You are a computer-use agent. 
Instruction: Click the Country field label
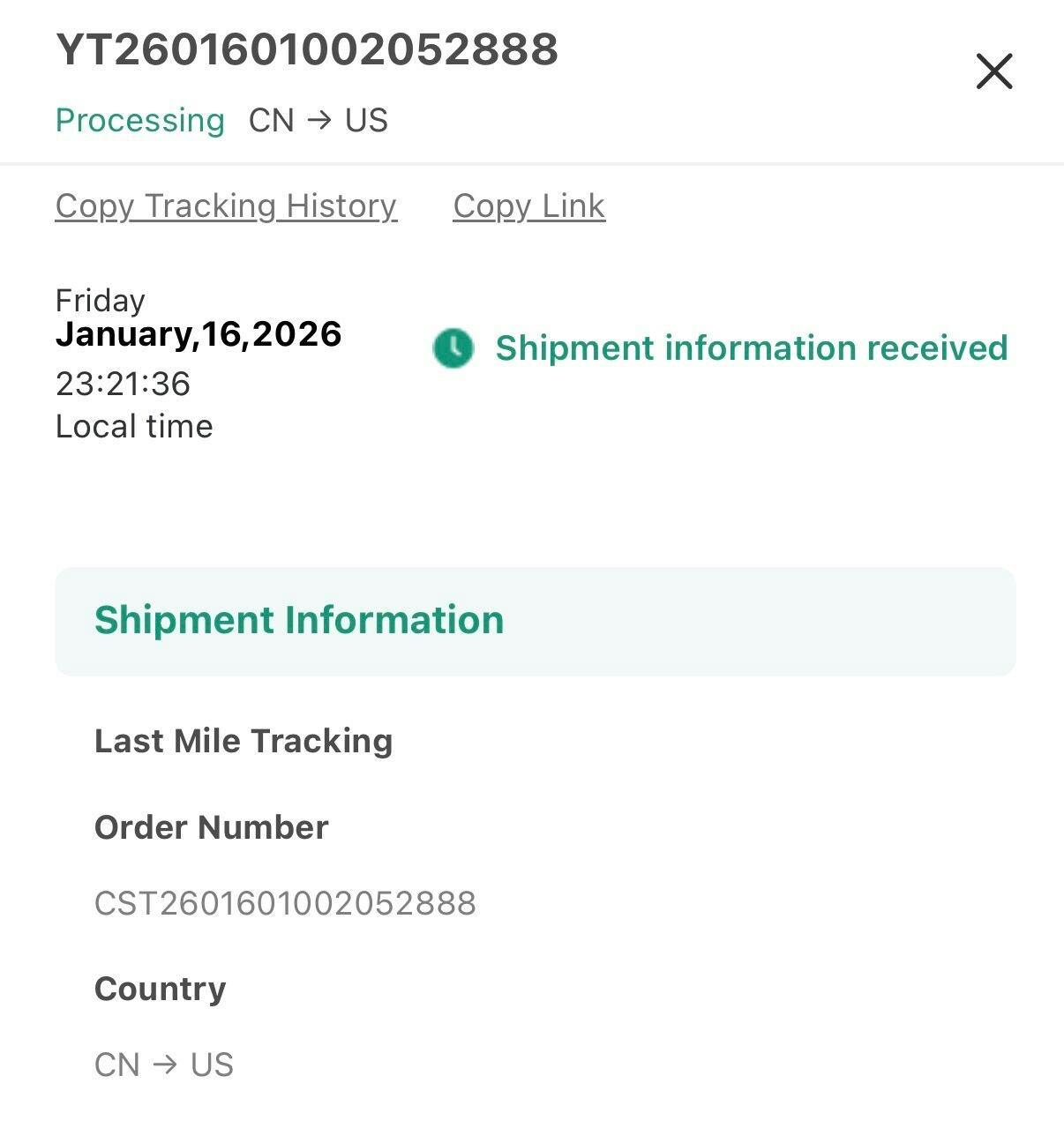(x=160, y=989)
